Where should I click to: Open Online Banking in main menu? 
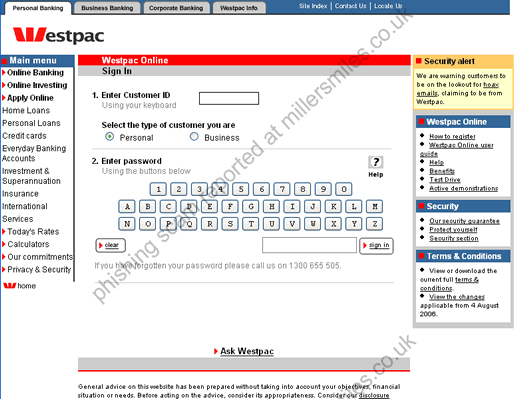35,73
